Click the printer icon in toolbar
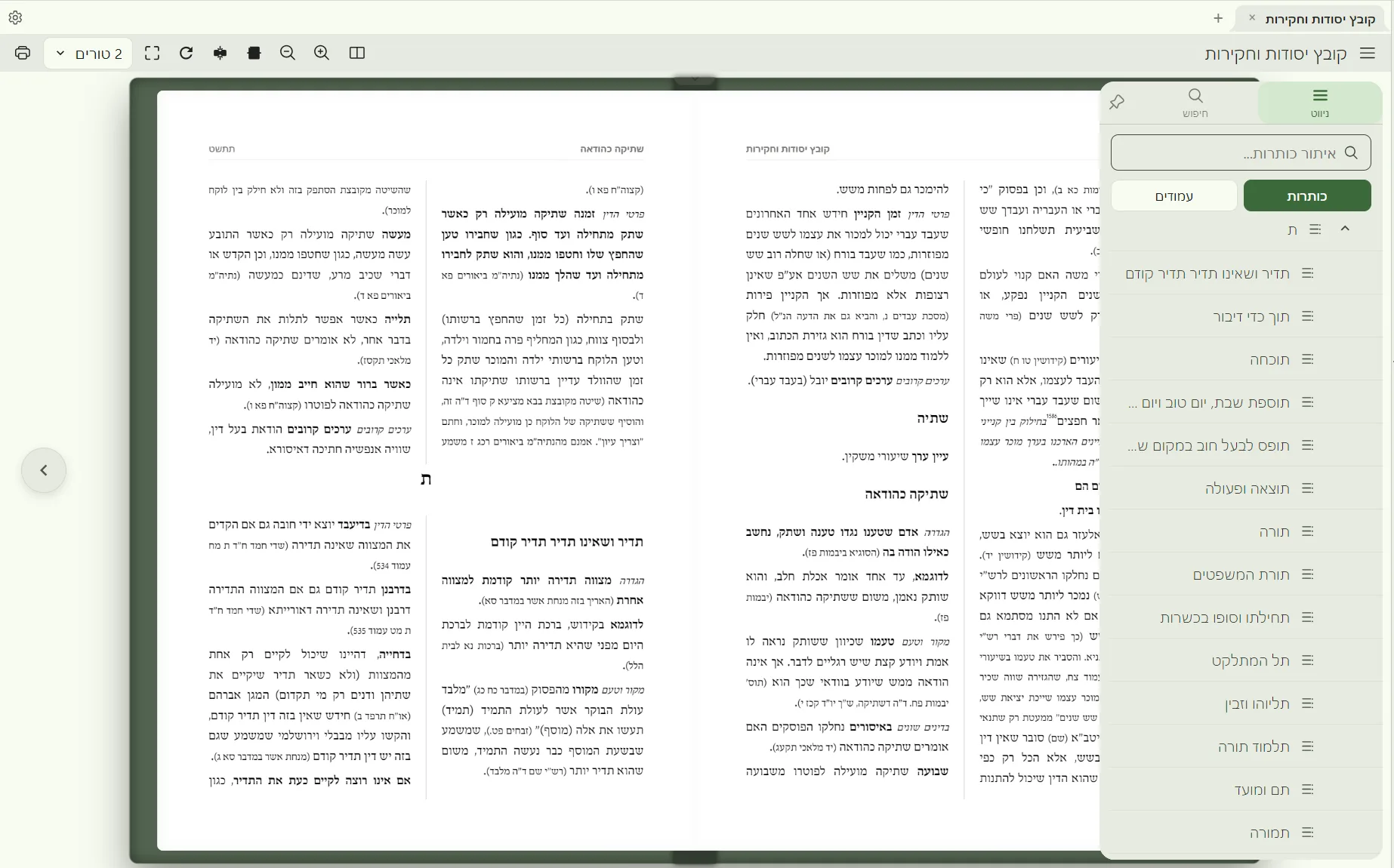The image size is (1394, 868). (x=23, y=53)
